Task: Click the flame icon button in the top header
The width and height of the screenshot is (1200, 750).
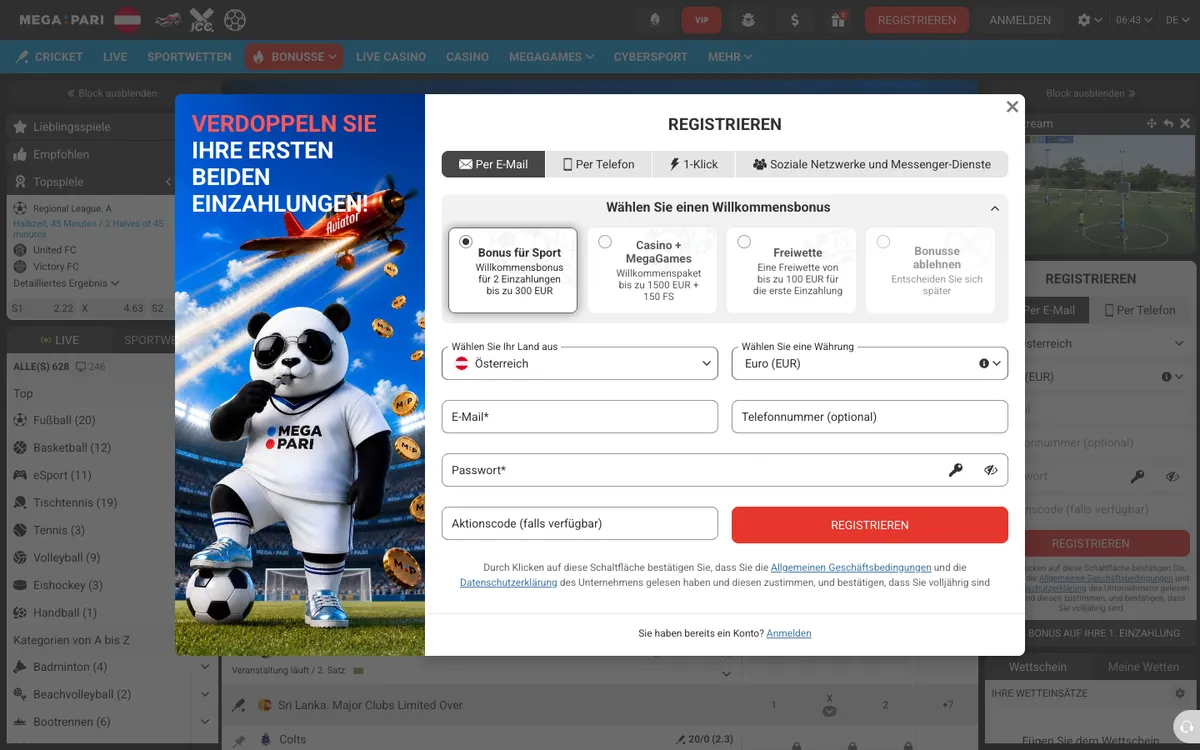Action: click(655, 20)
